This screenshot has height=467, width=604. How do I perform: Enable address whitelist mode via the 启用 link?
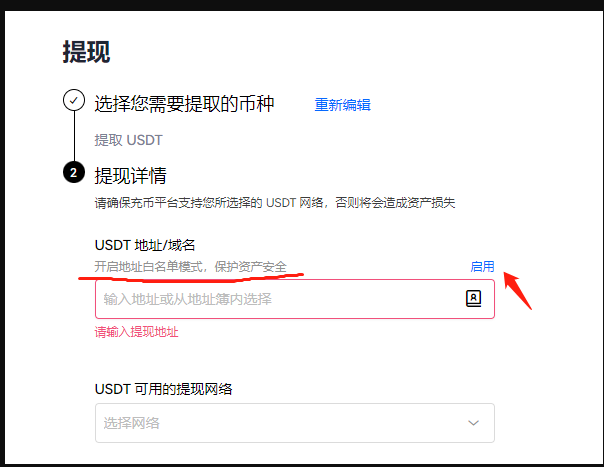pos(482,266)
